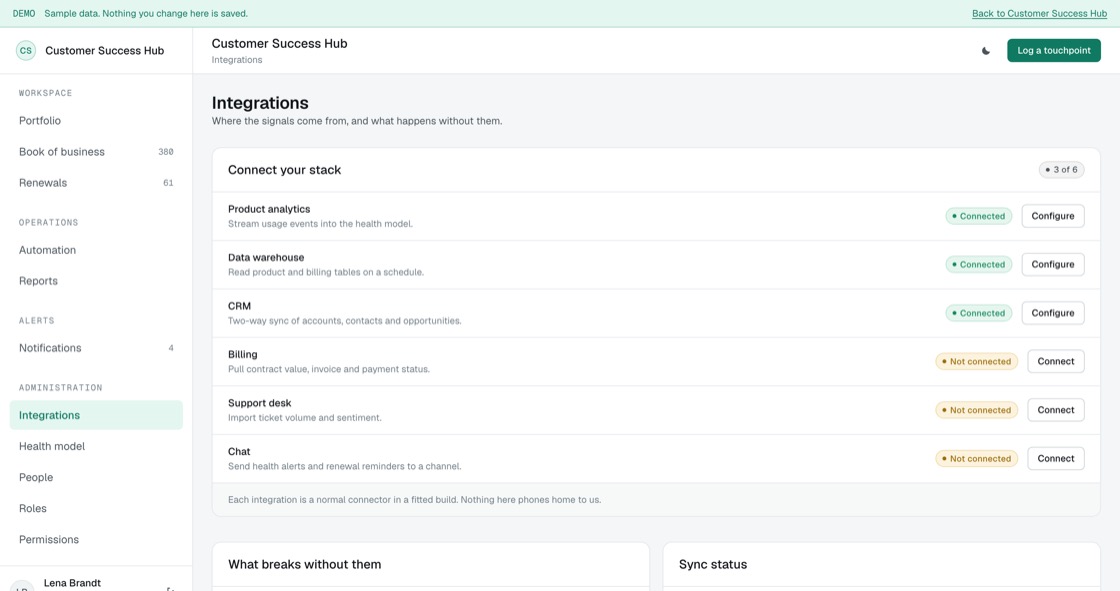
Task: Open the Reports page
Action: tap(96, 281)
